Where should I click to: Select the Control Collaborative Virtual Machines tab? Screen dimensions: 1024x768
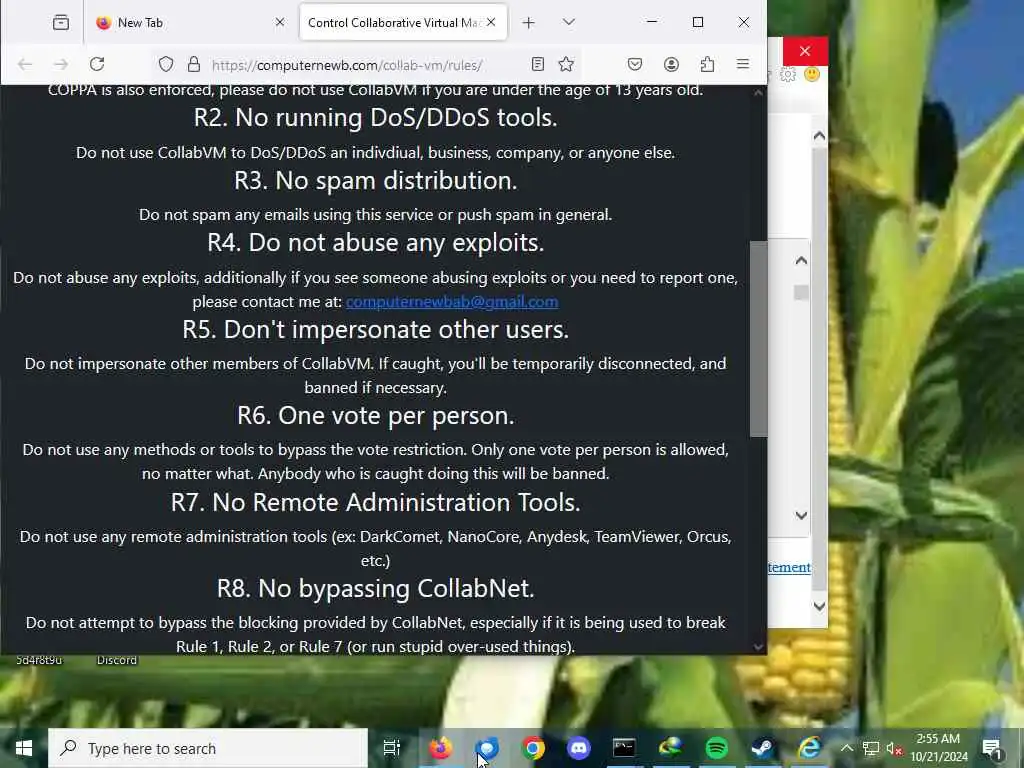403,22
